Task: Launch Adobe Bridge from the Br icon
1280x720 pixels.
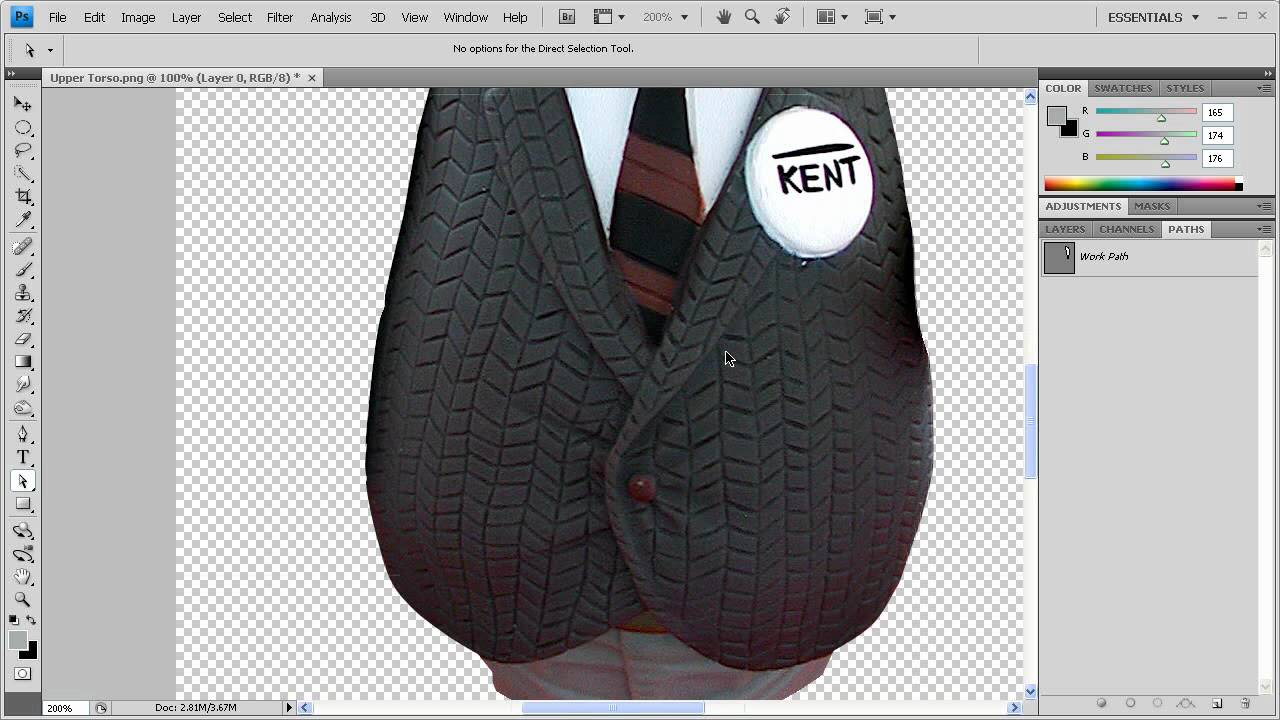Action: tap(567, 17)
